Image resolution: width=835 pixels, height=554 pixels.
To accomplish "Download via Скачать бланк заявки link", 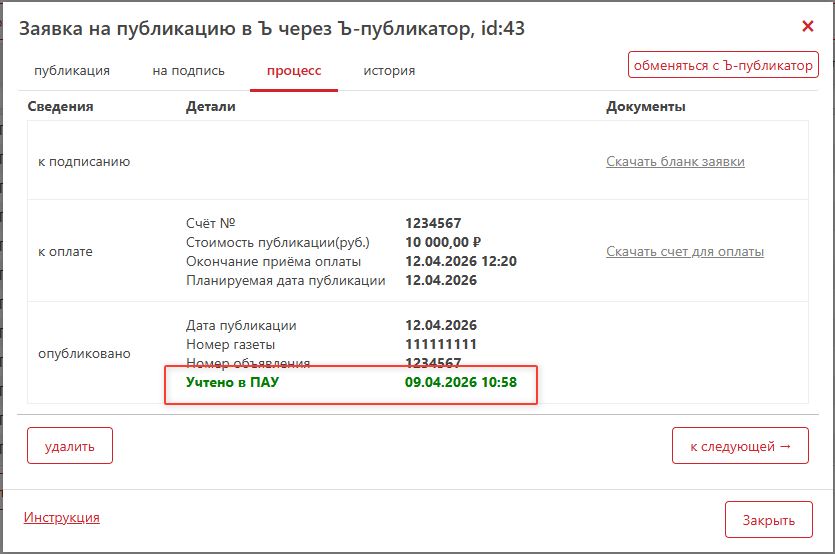I will (675, 162).
